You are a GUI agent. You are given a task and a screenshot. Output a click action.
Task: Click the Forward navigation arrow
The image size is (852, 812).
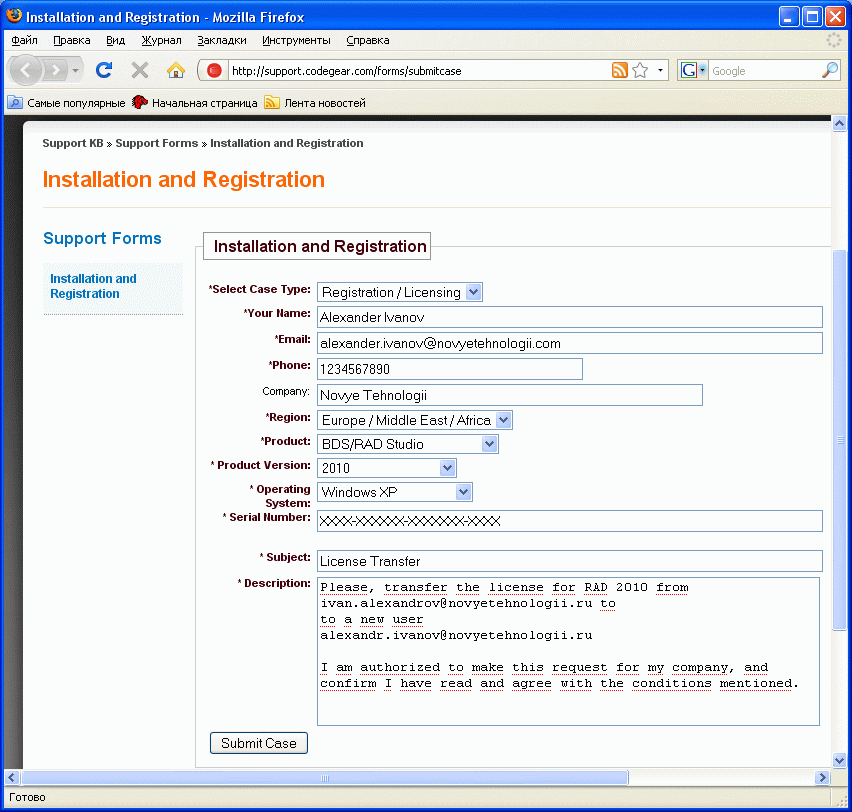tap(55, 71)
